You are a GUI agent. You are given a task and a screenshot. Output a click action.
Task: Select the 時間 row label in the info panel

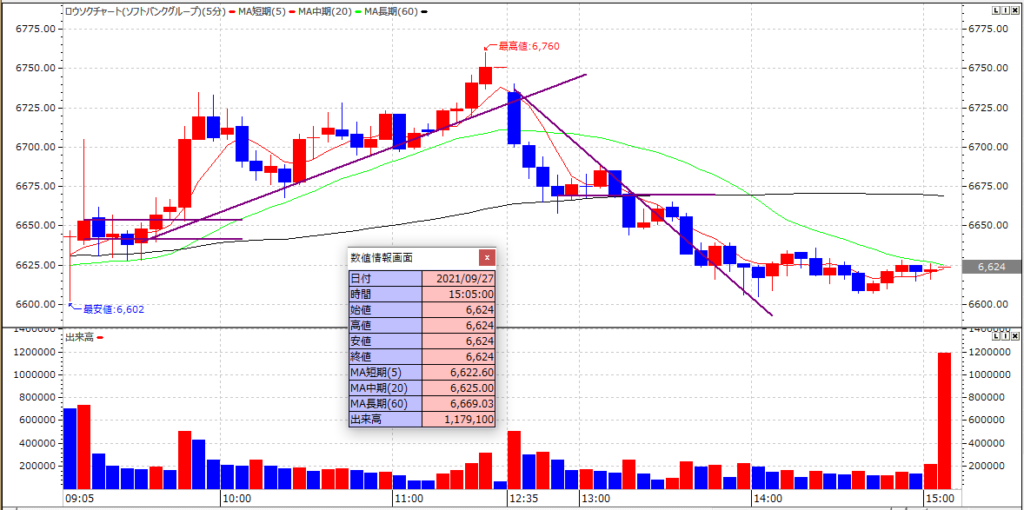386,292
